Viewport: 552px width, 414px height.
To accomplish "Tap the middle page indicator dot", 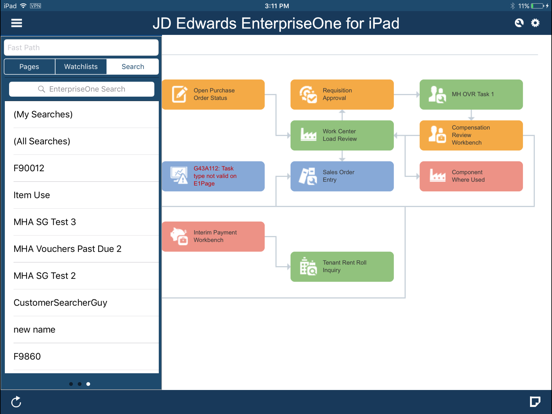I will point(80,384).
